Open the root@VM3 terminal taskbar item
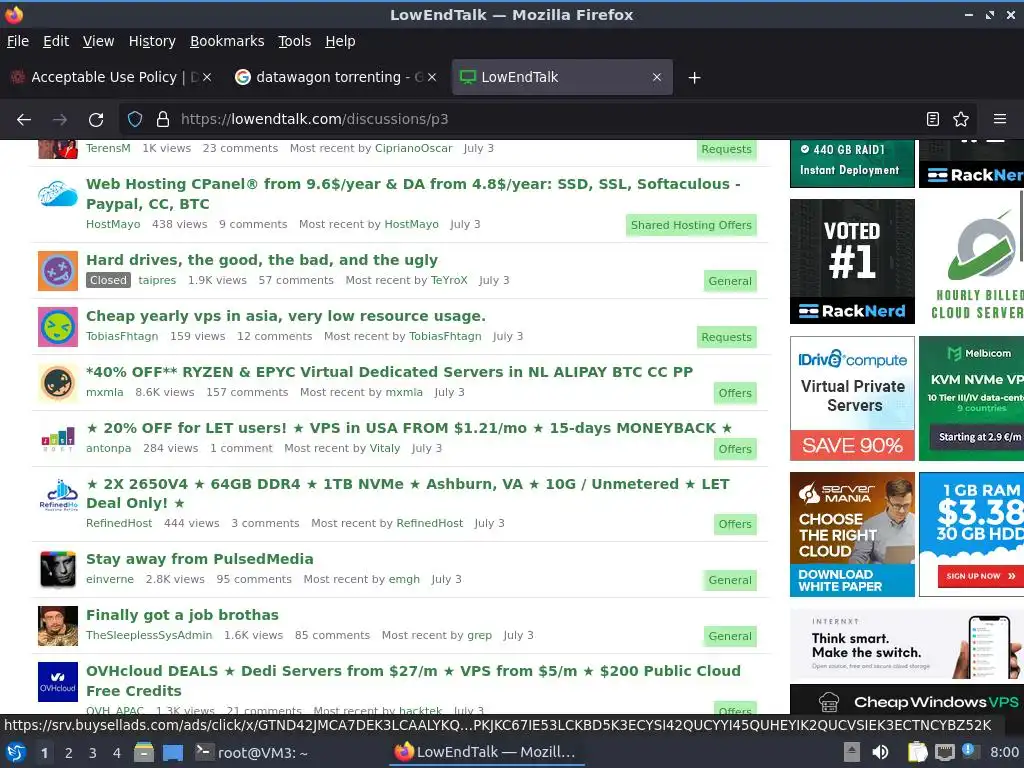Image resolution: width=1024 pixels, height=768 pixels. (x=252, y=753)
